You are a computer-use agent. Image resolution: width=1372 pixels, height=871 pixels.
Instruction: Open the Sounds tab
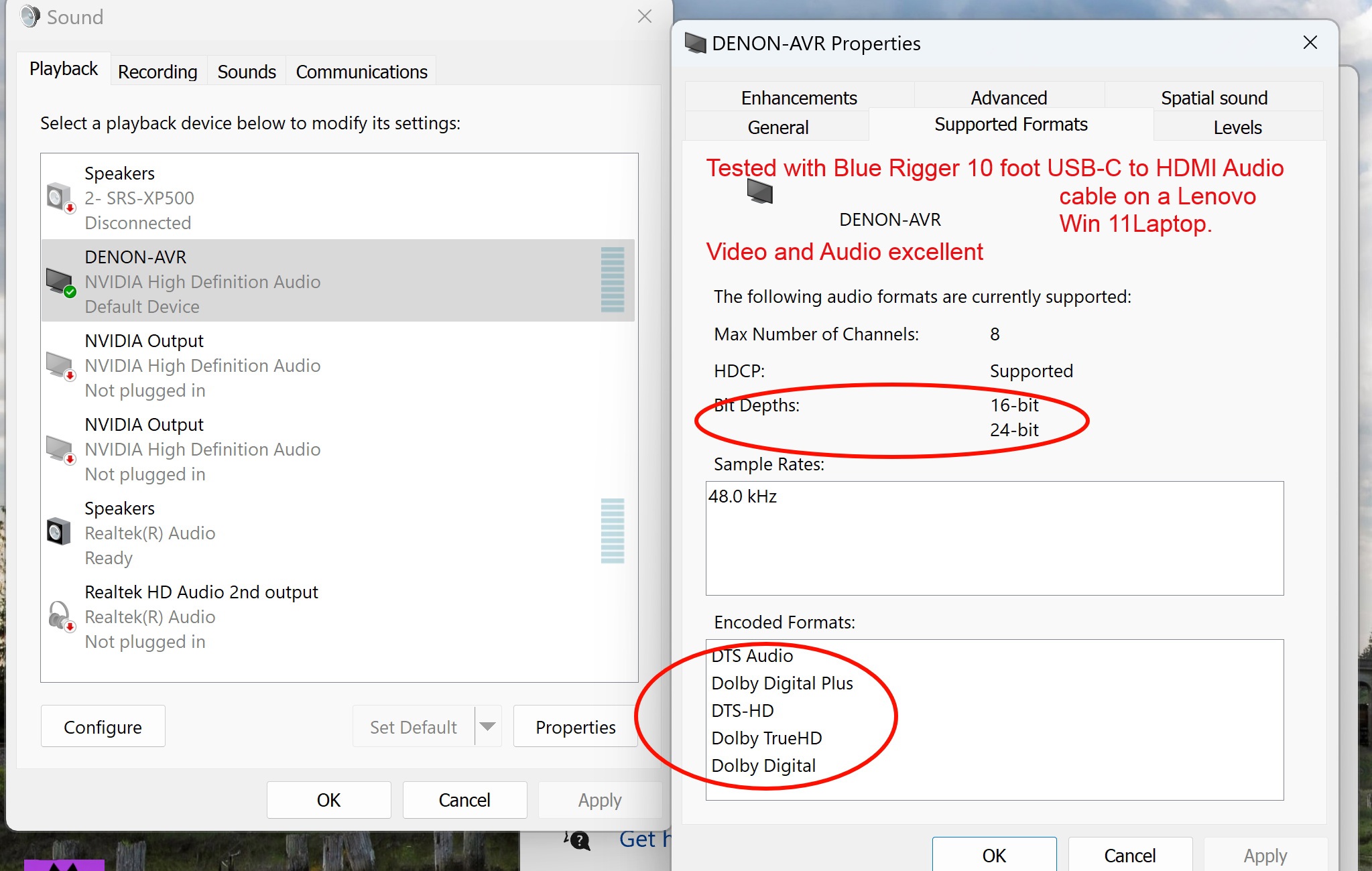247,72
